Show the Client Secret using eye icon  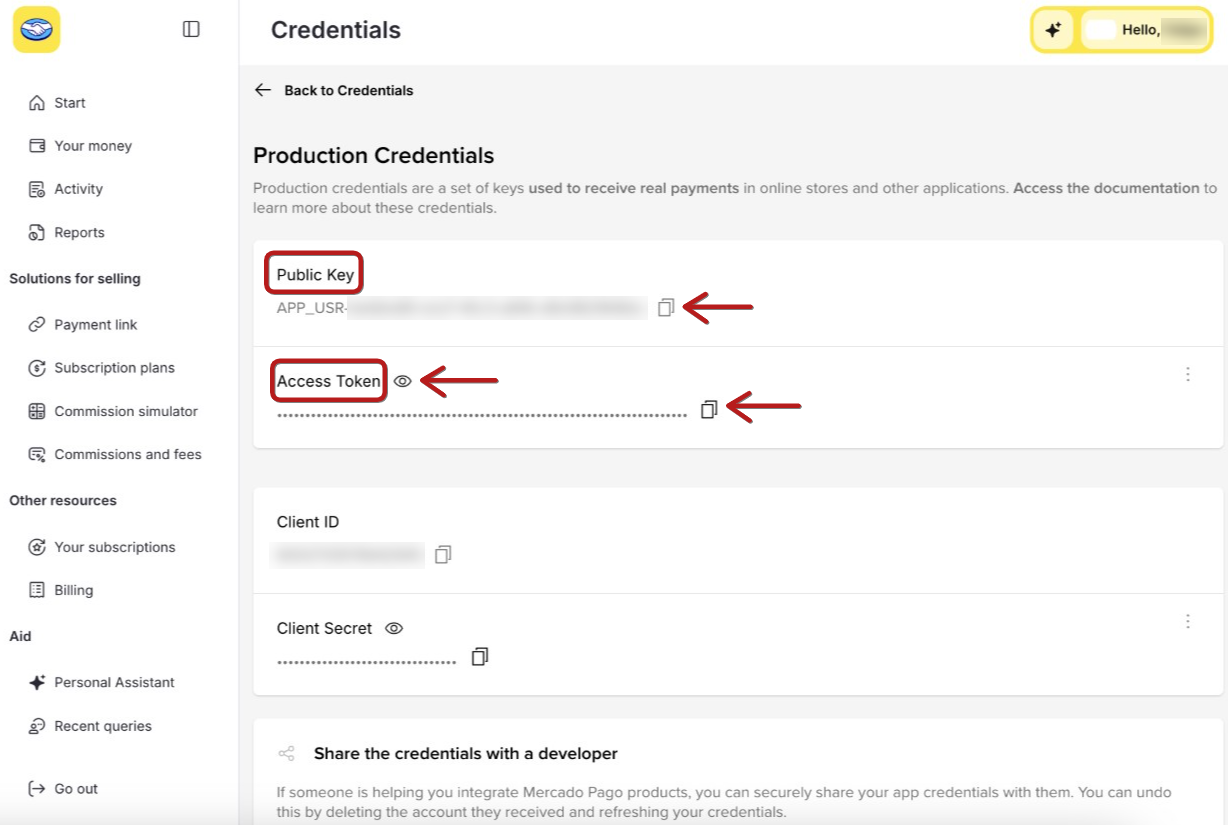click(394, 629)
